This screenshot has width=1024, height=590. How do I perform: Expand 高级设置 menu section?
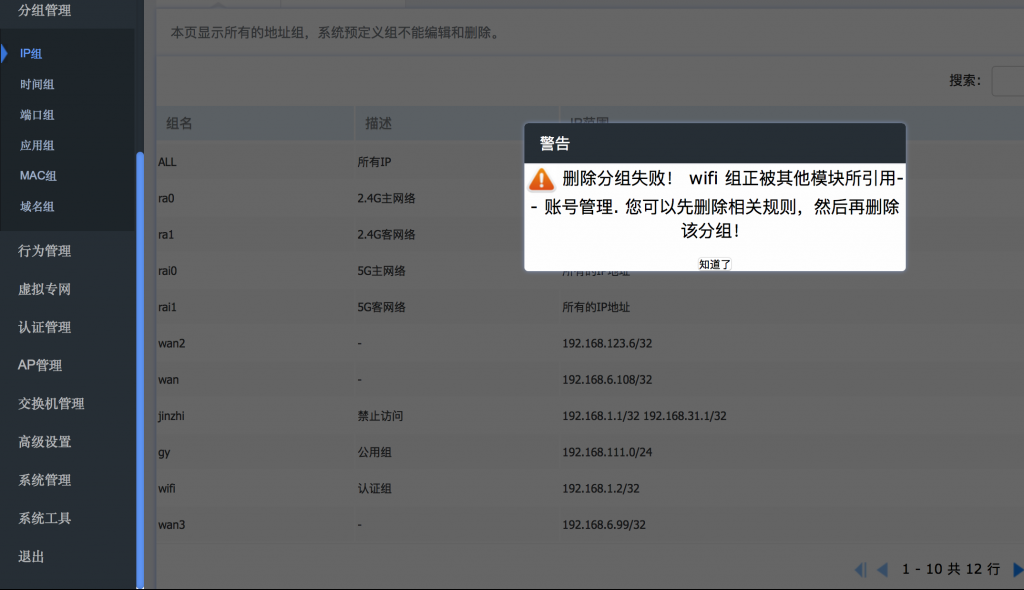point(44,442)
